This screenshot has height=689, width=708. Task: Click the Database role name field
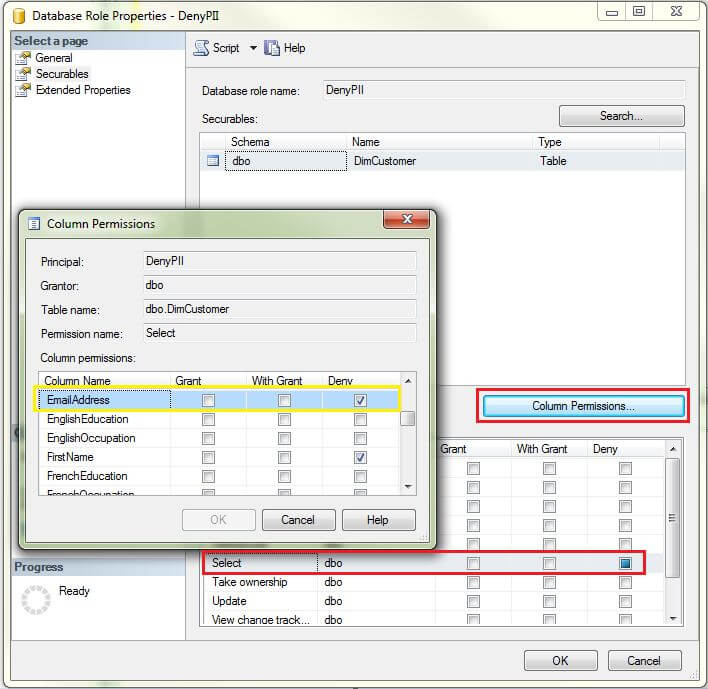504,90
